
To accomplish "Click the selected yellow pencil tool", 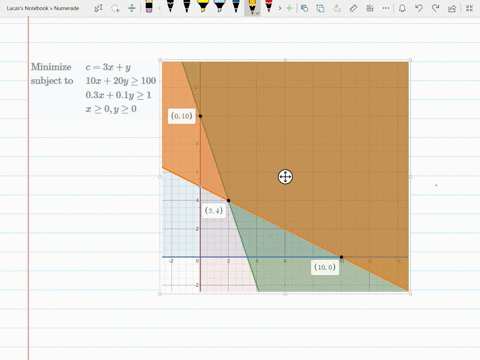I will [252, 7].
